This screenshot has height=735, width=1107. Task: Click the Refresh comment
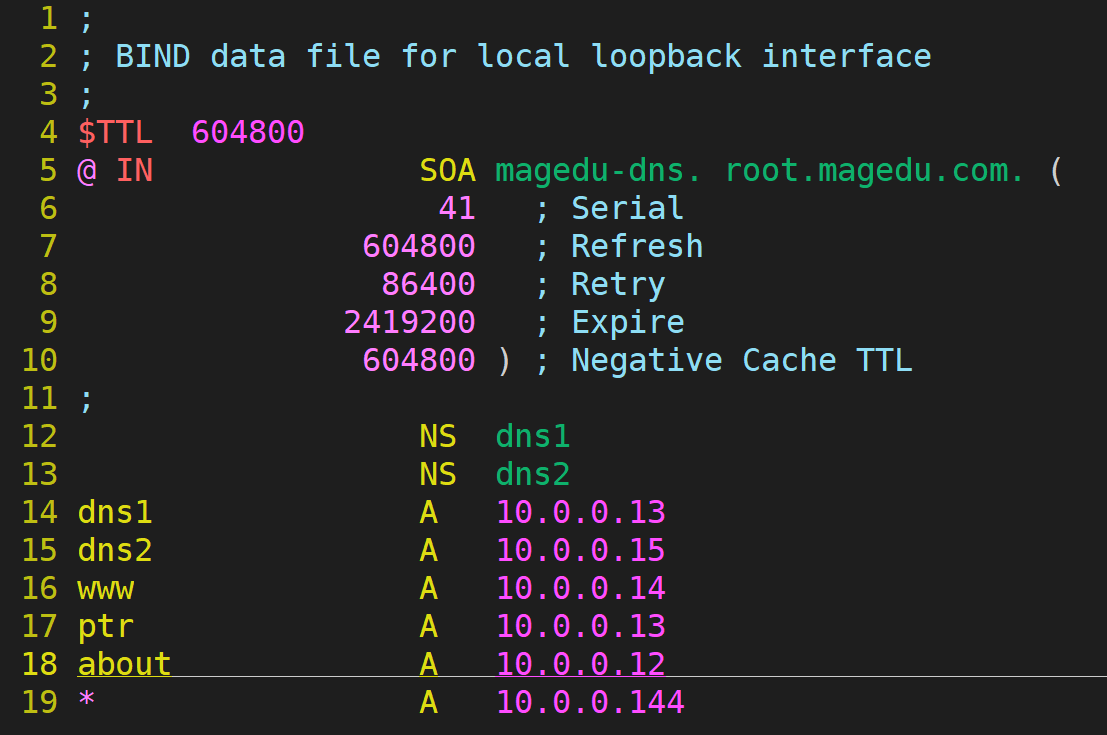pyautogui.click(x=637, y=246)
